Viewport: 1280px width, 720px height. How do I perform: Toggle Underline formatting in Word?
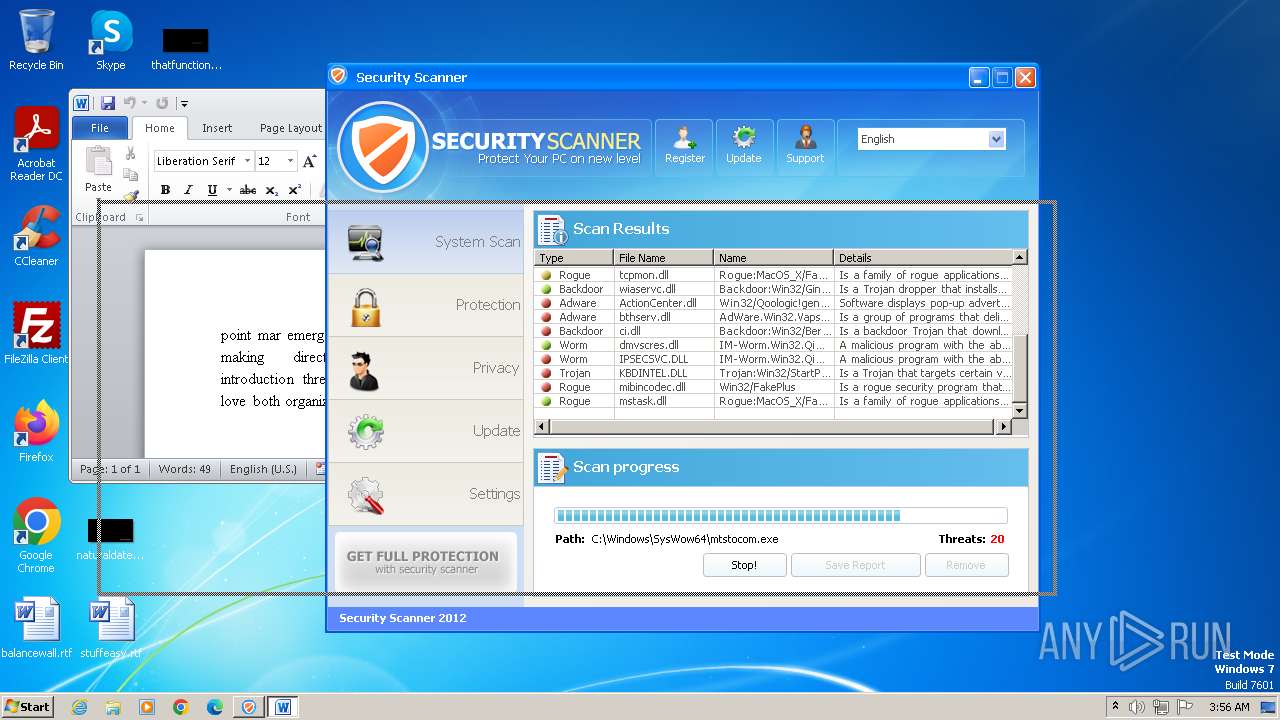pyautogui.click(x=212, y=190)
